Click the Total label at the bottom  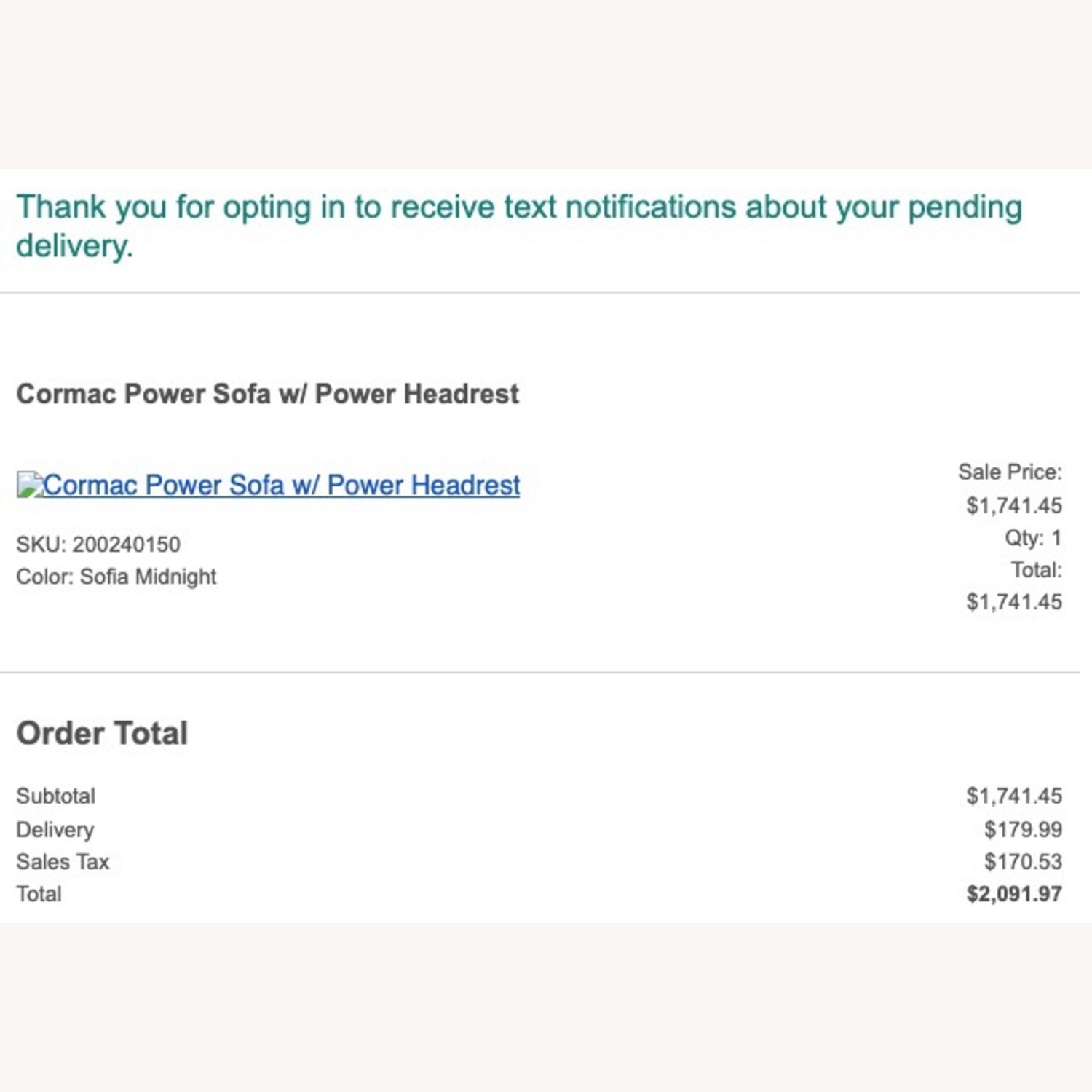click(39, 894)
